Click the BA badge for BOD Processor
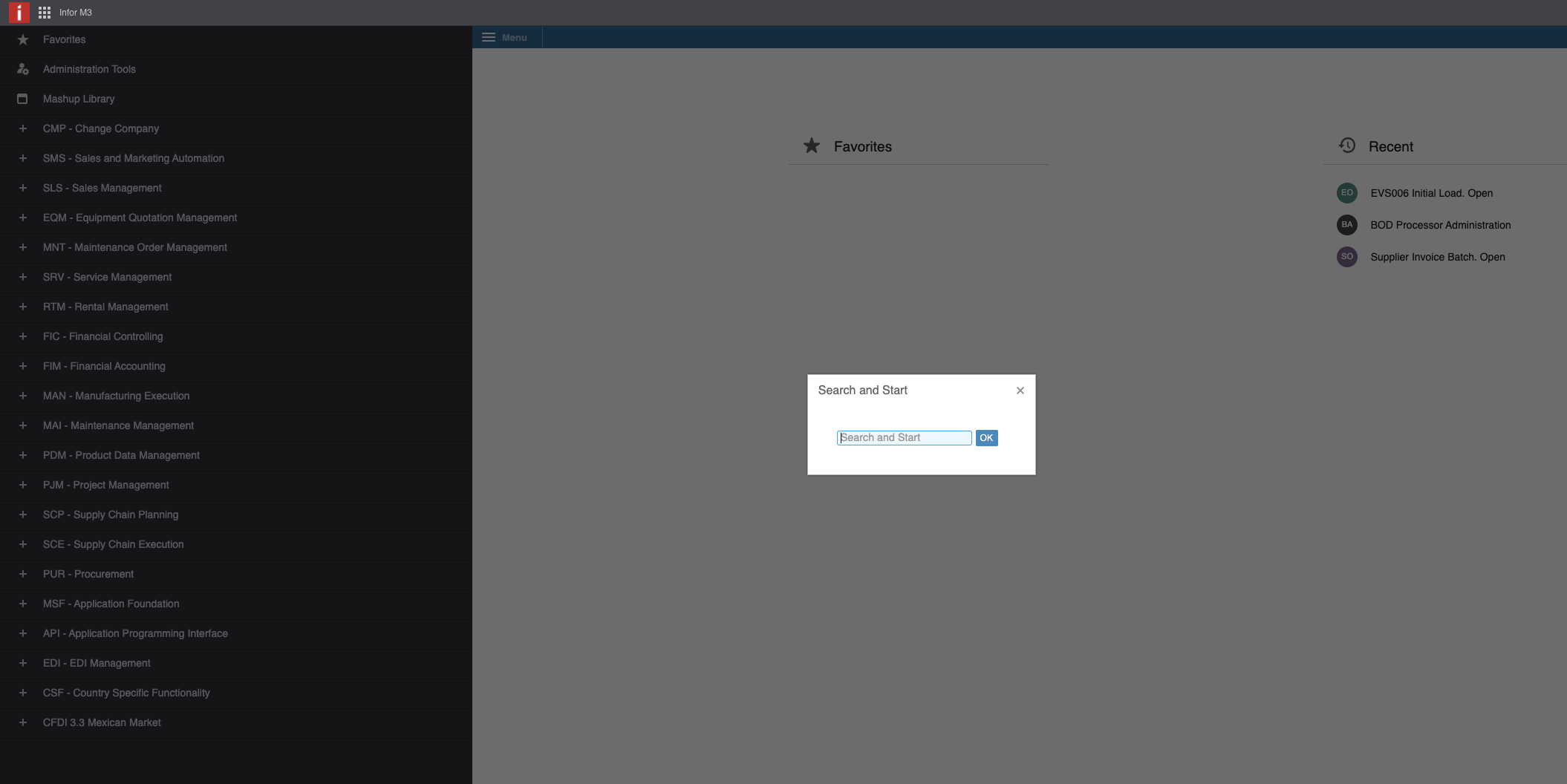The image size is (1567, 784). click(x=1346, y=225)
